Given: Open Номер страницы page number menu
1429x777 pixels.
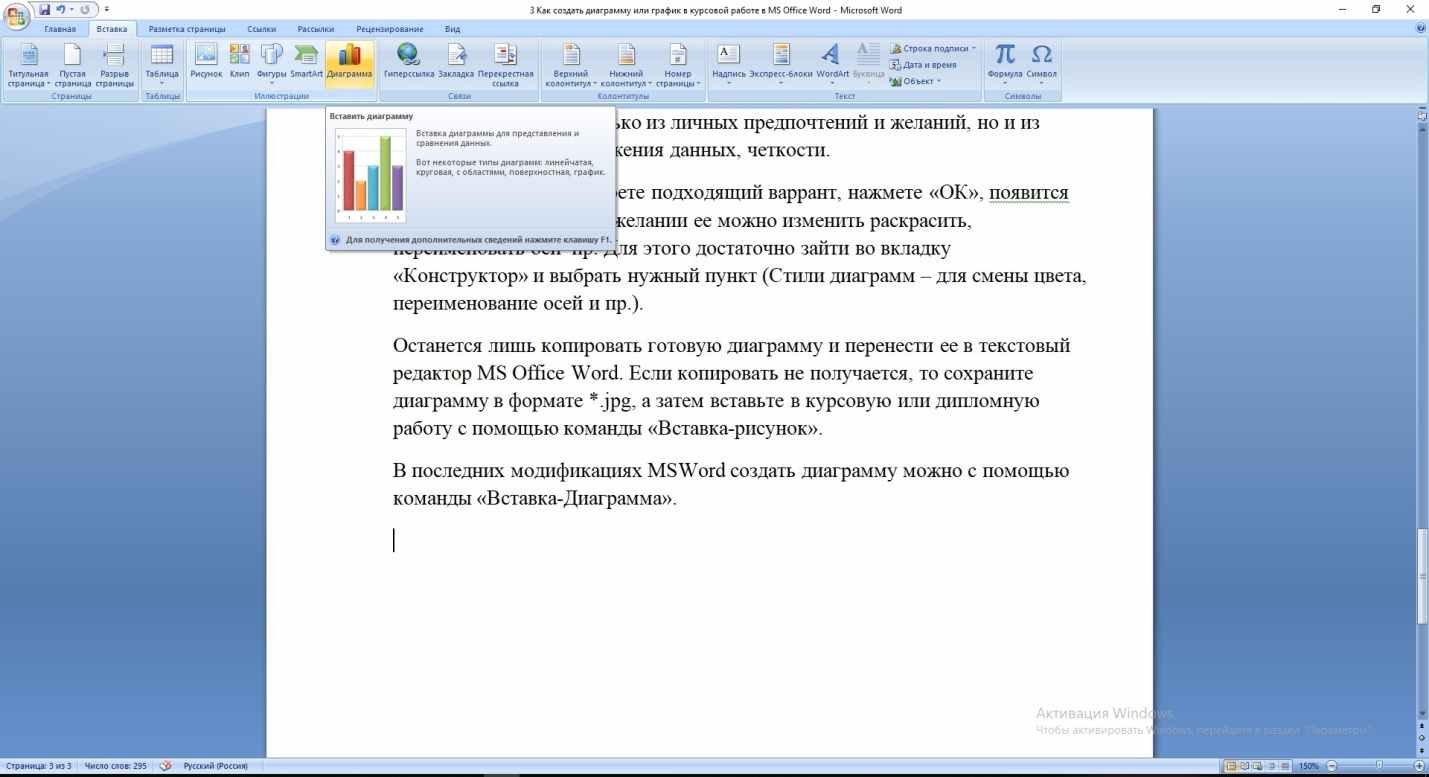Looking at the screenshot, I should [677, 64].
